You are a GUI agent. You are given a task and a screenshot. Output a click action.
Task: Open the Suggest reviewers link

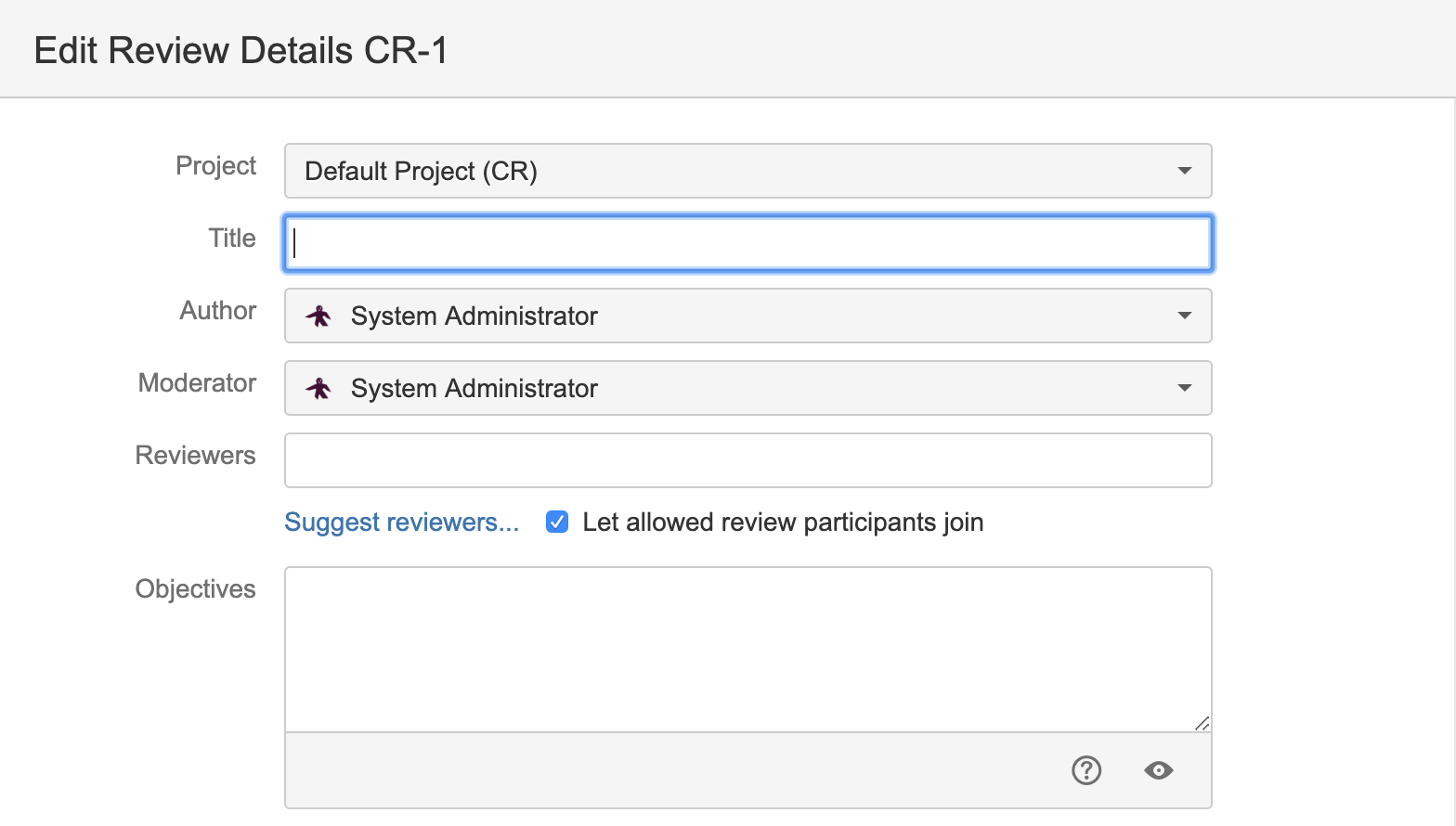pyautogui.click(x=401, y=523)
